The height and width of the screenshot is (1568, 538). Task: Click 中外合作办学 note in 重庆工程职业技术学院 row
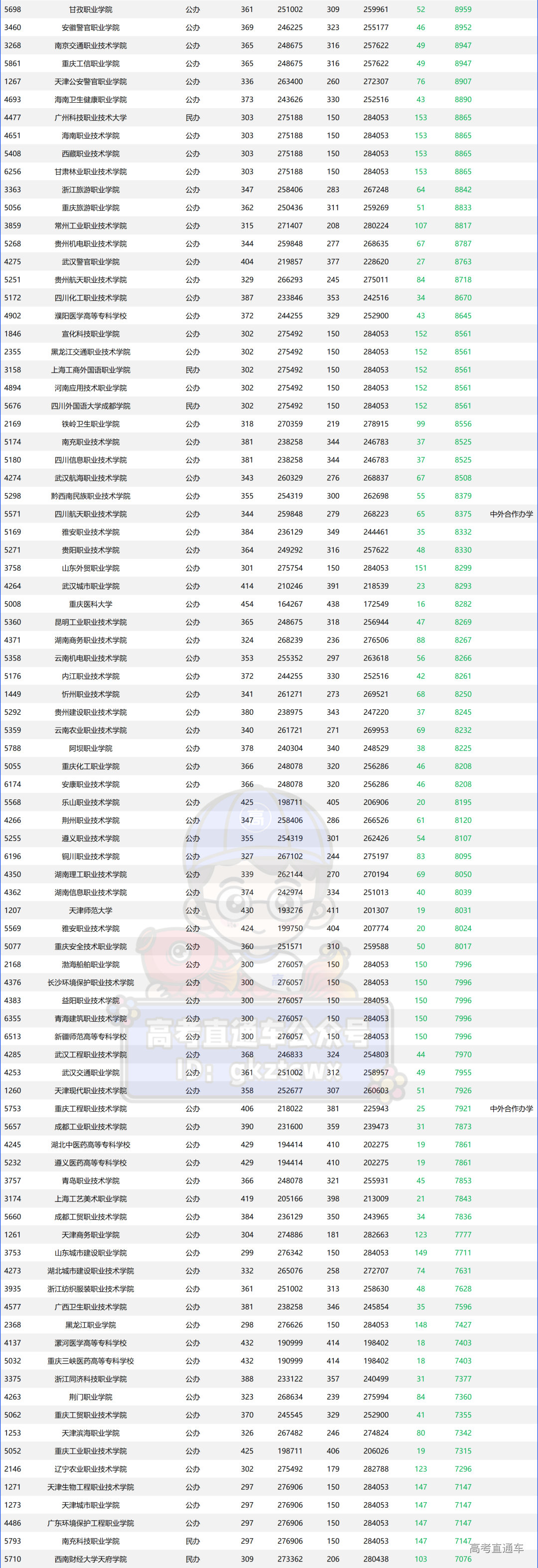(x=511, y=1109)
